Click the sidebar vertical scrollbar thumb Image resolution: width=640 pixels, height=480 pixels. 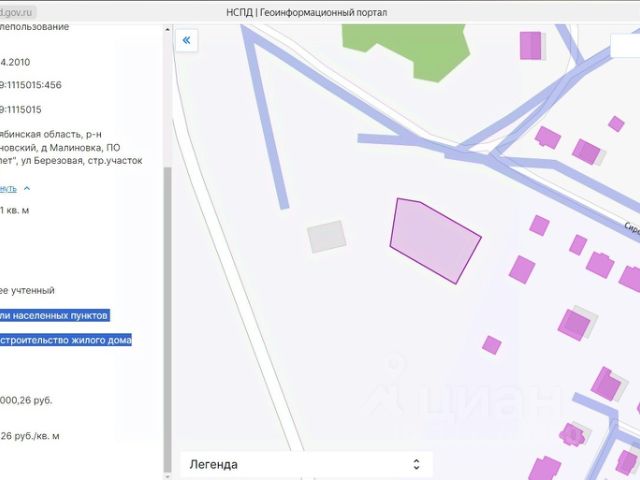167,319
